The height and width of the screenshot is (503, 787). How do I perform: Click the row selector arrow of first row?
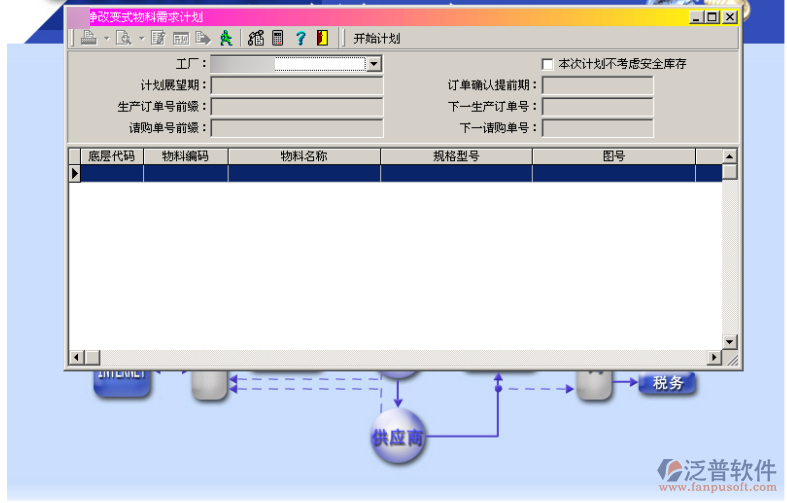pyautogui.click(x=75, y=173)
